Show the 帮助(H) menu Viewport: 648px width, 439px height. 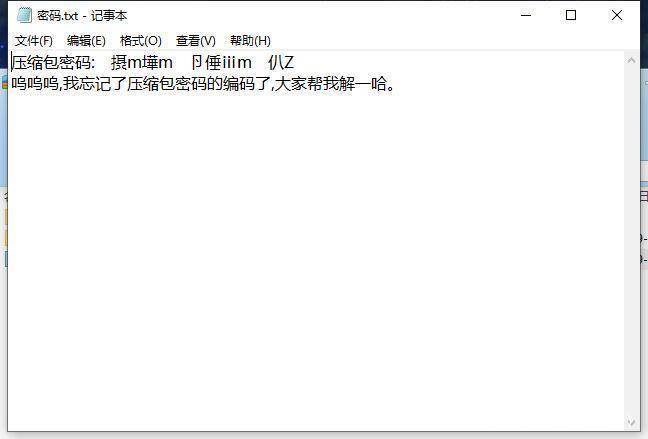(250, 41)
